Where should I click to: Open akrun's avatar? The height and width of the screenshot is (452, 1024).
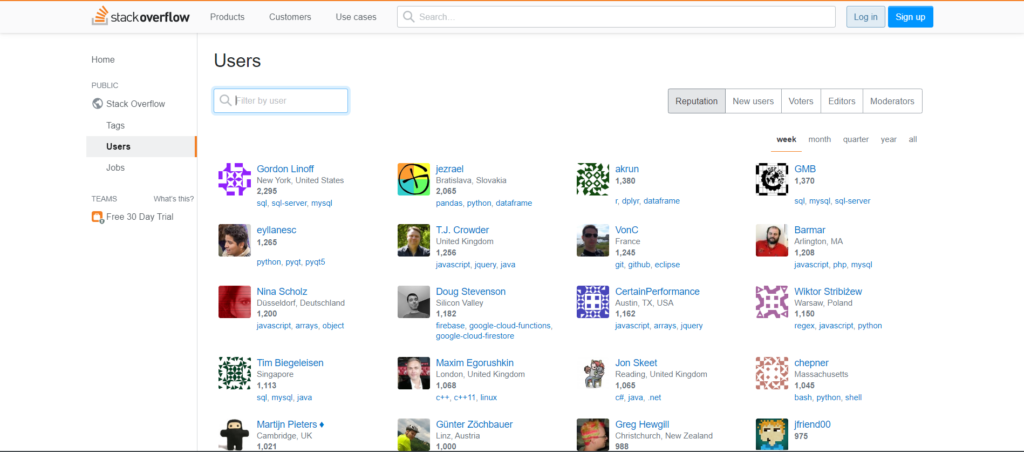click(593, 180)
